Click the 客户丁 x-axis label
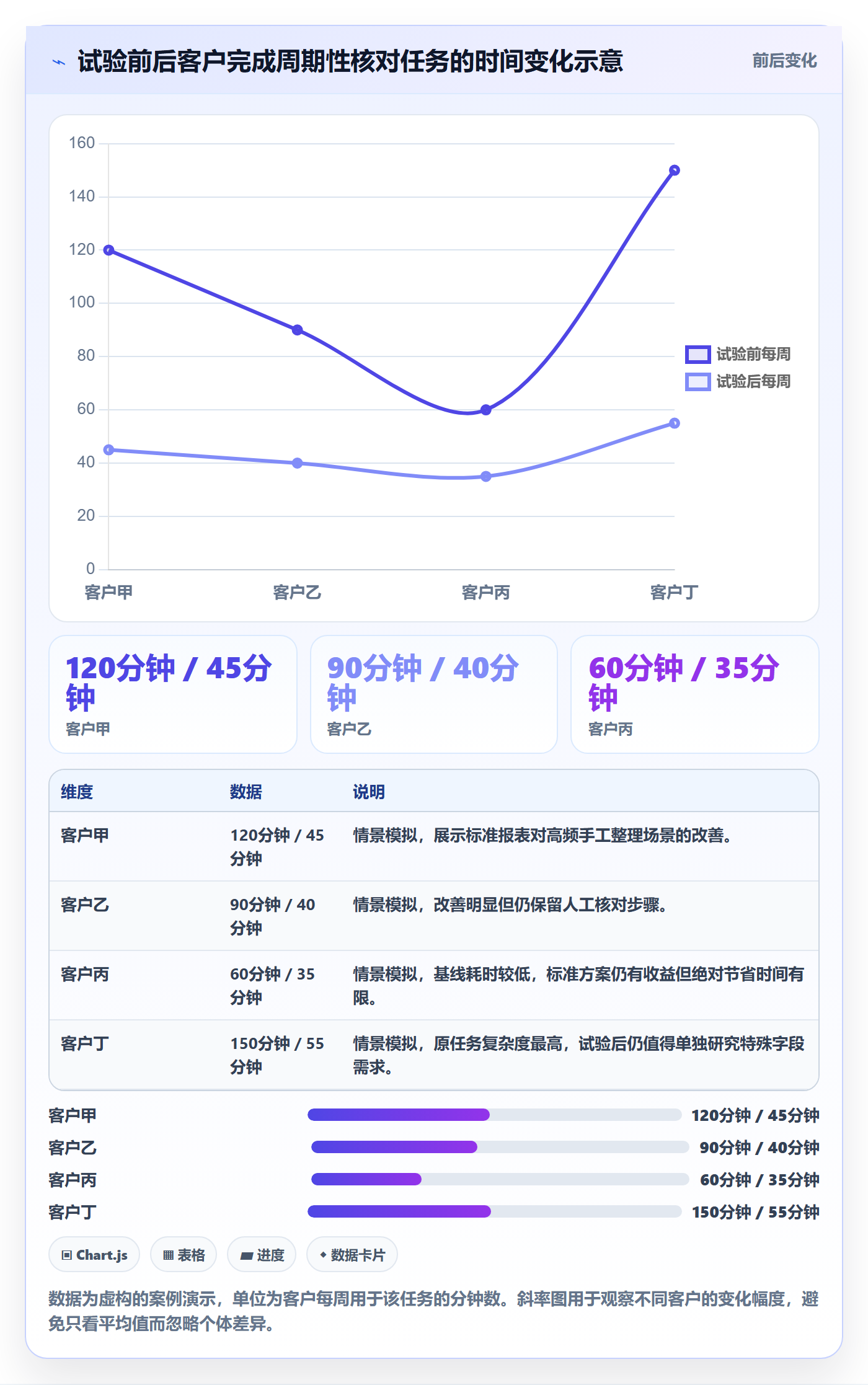868x1385 pixels. pyautogui.click(x=675, y=593)
